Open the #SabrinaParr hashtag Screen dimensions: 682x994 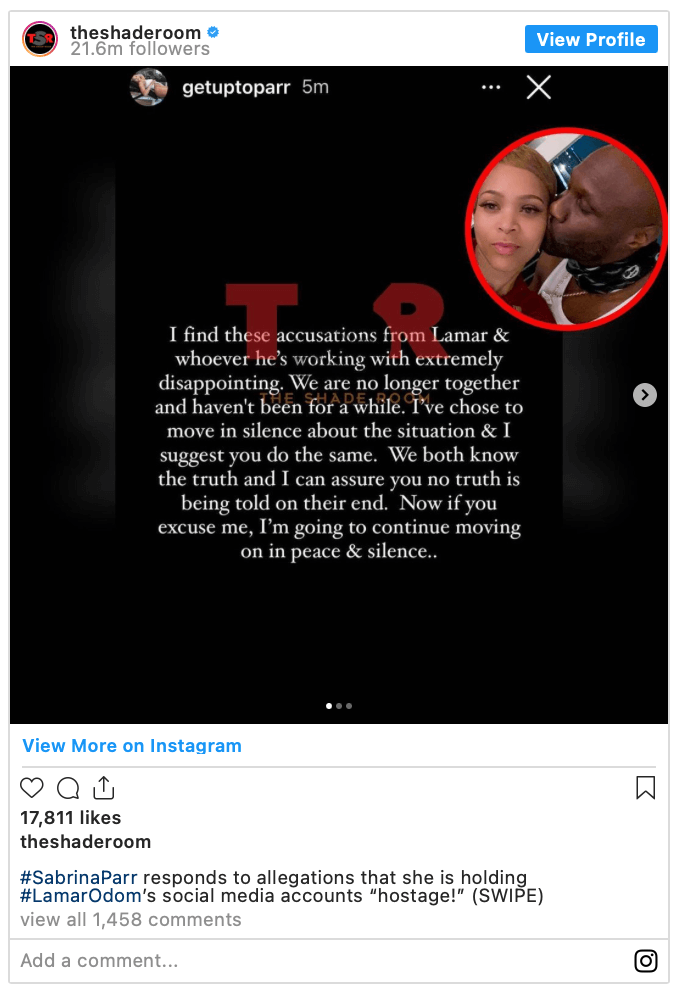pos(79,877)
